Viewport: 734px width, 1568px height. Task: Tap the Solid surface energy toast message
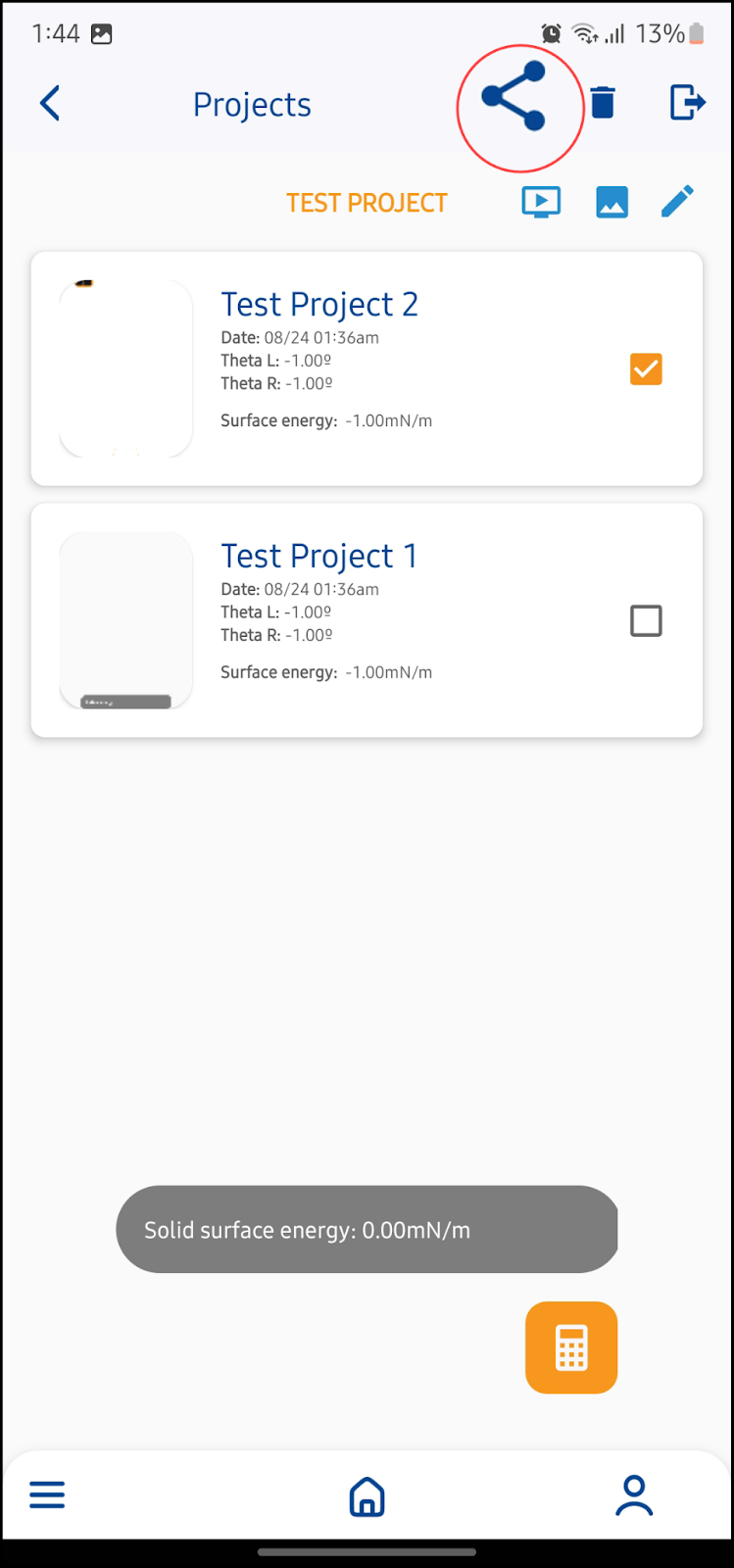tap(367, 1230)
